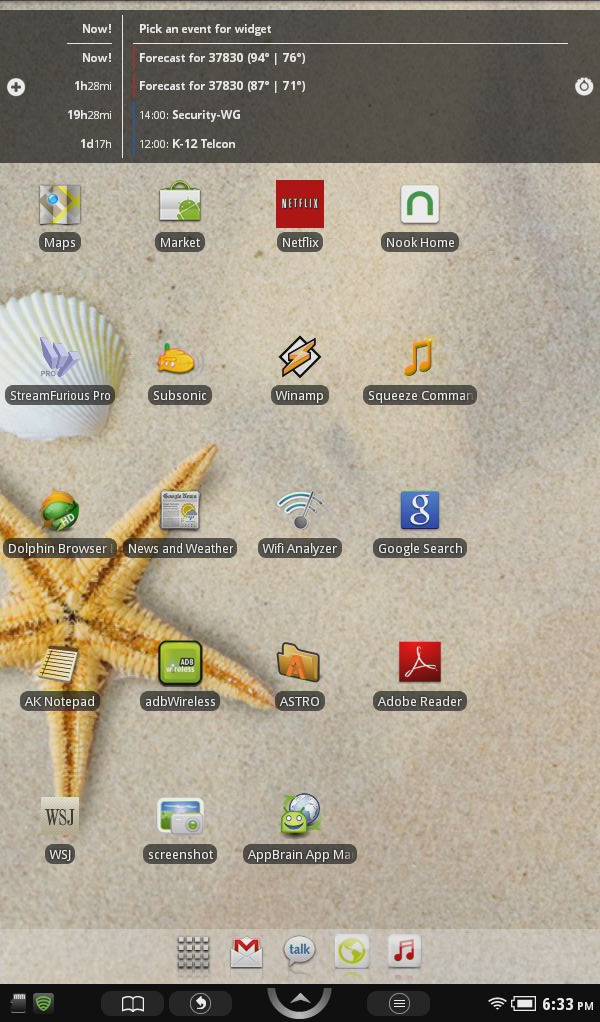Refresh the calendar widget
This screenshot has width=600, height=1022.
coord(584,86)
